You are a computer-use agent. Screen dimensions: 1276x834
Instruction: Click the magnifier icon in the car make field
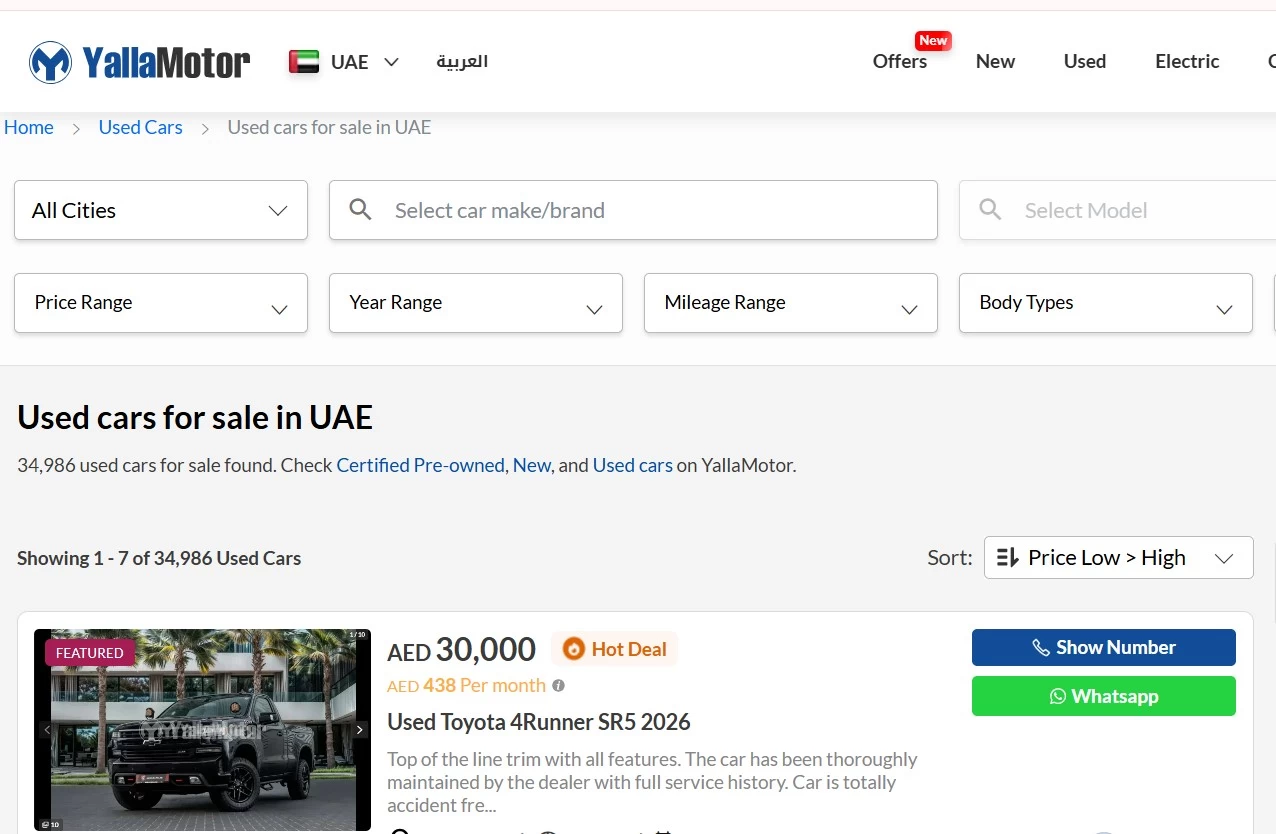[360, 210]
